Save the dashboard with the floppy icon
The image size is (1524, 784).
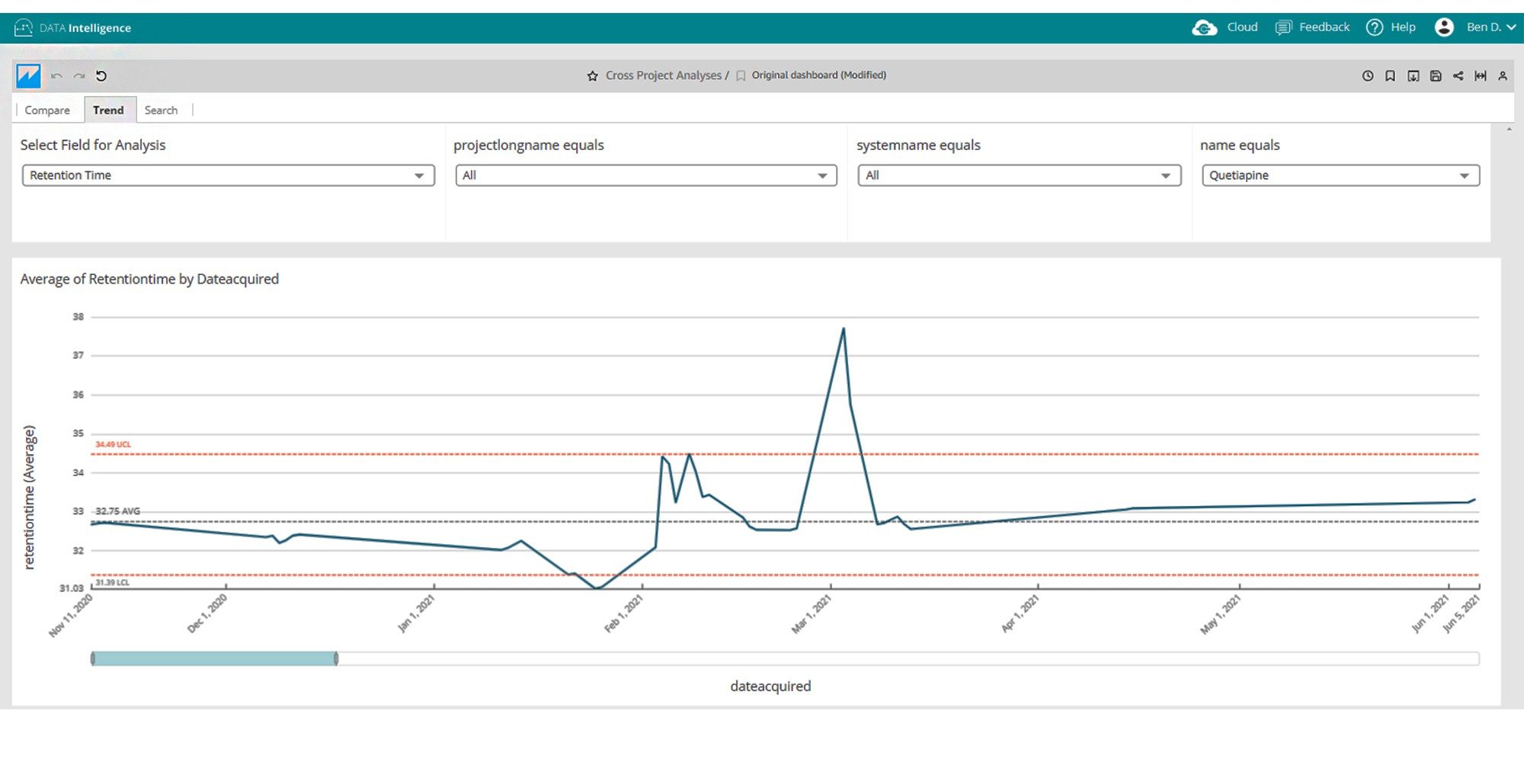1436,76
